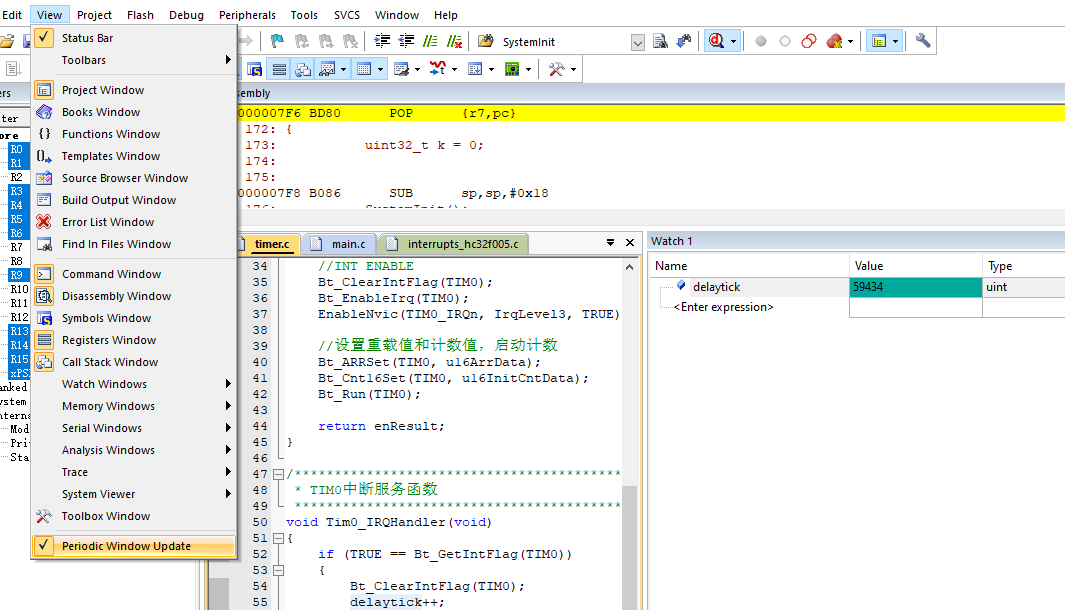
Task: Open the SystemInit find combo dropdown arrow
Action: tap(637, 43)
